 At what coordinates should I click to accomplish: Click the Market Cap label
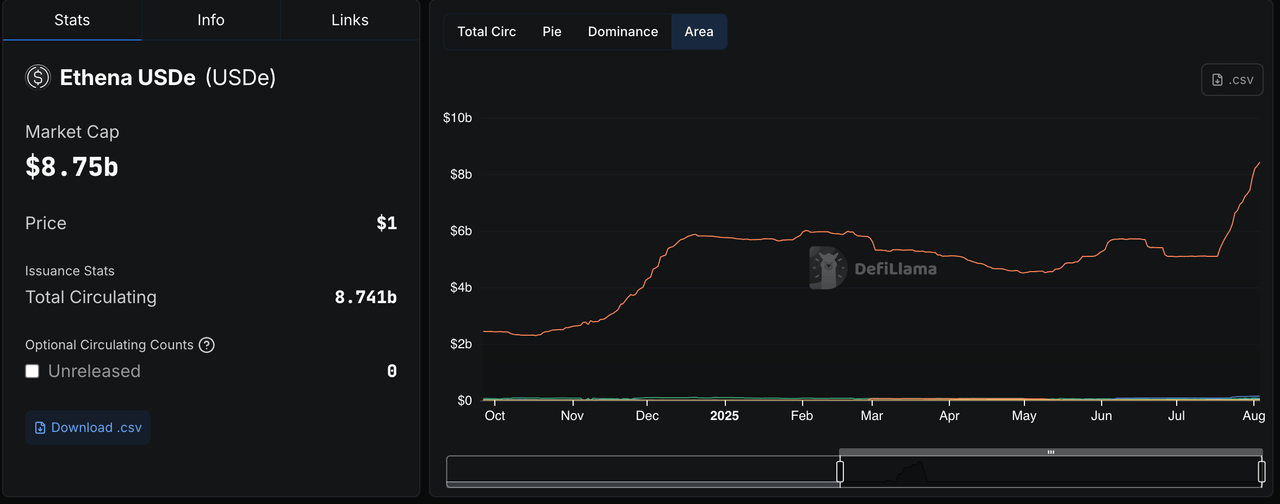point(72,132)
